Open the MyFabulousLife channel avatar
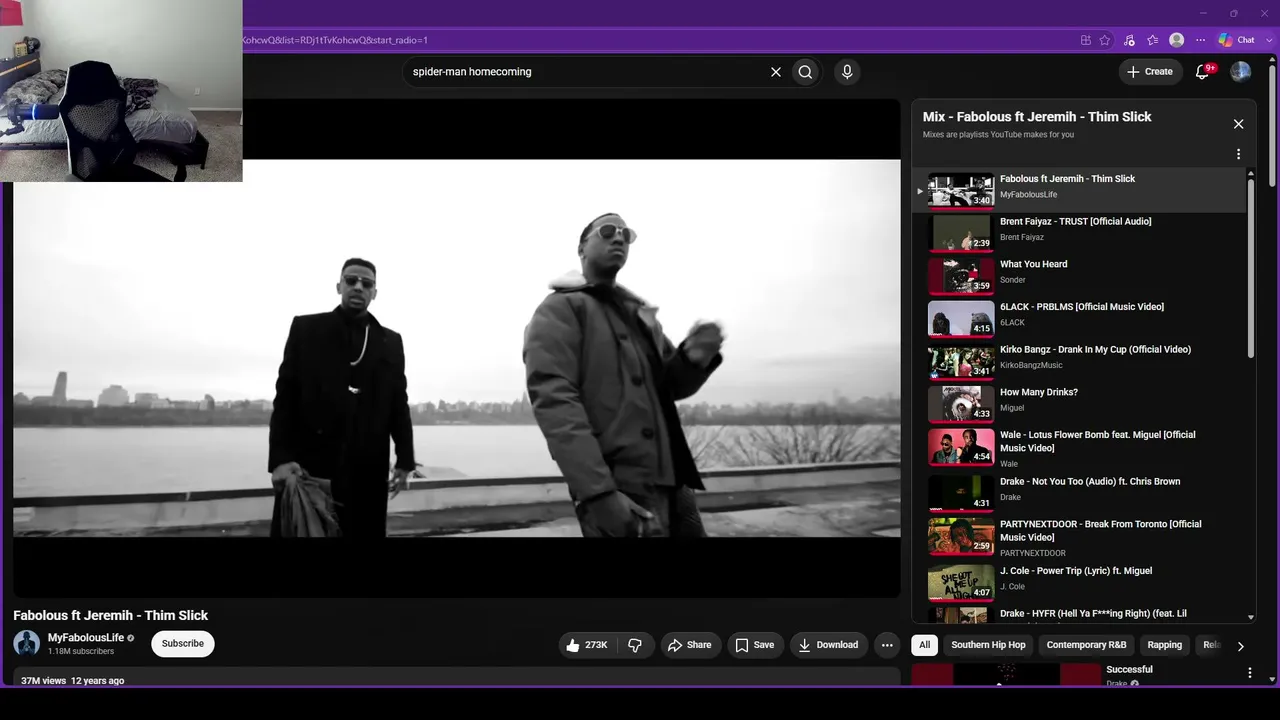The height and width of the screenshot is (720, 1280). point(27,644)
